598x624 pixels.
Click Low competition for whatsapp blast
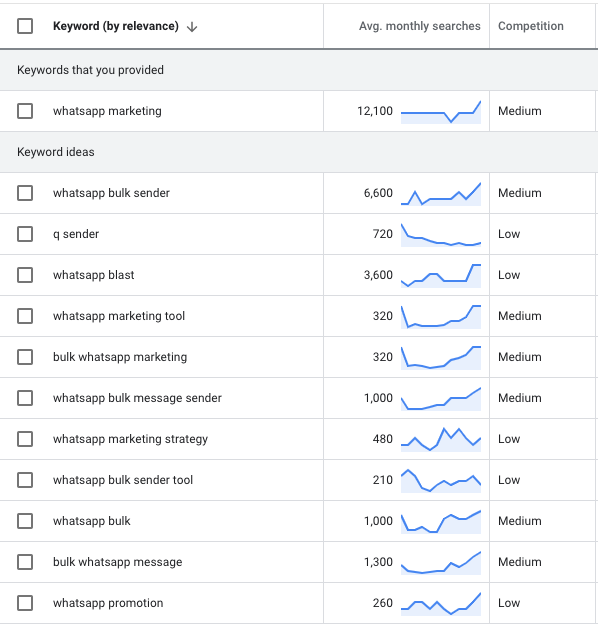[x=509, y=275]
